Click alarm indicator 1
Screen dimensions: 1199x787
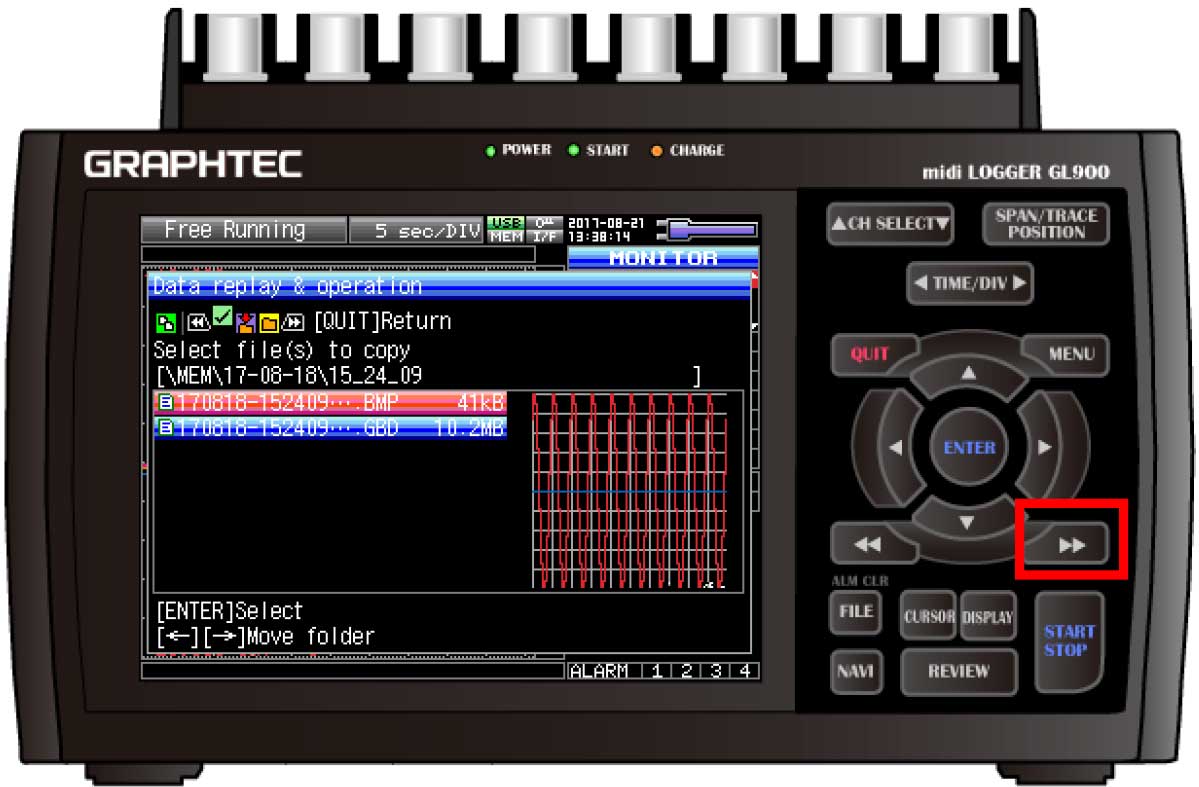point(656,671)
